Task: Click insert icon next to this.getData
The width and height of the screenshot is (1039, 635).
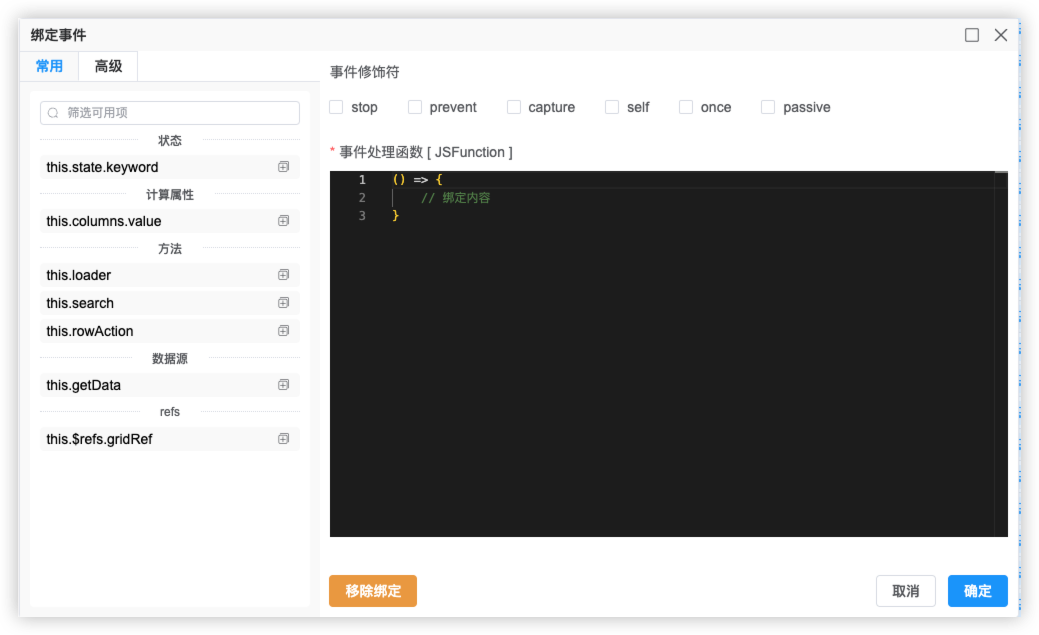Action: (x=284, y=385)
